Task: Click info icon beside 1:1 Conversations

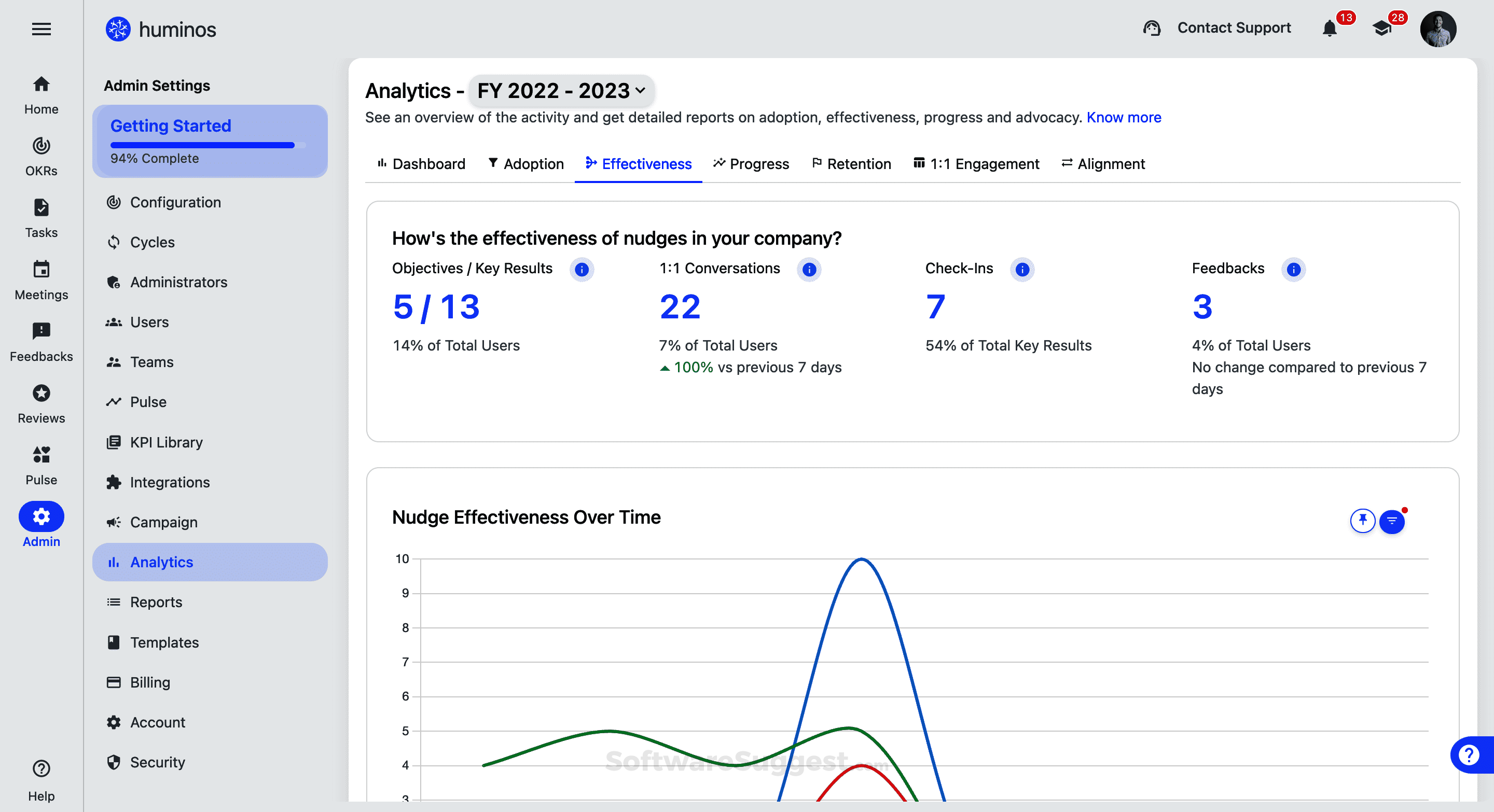Action: [809, 270]
